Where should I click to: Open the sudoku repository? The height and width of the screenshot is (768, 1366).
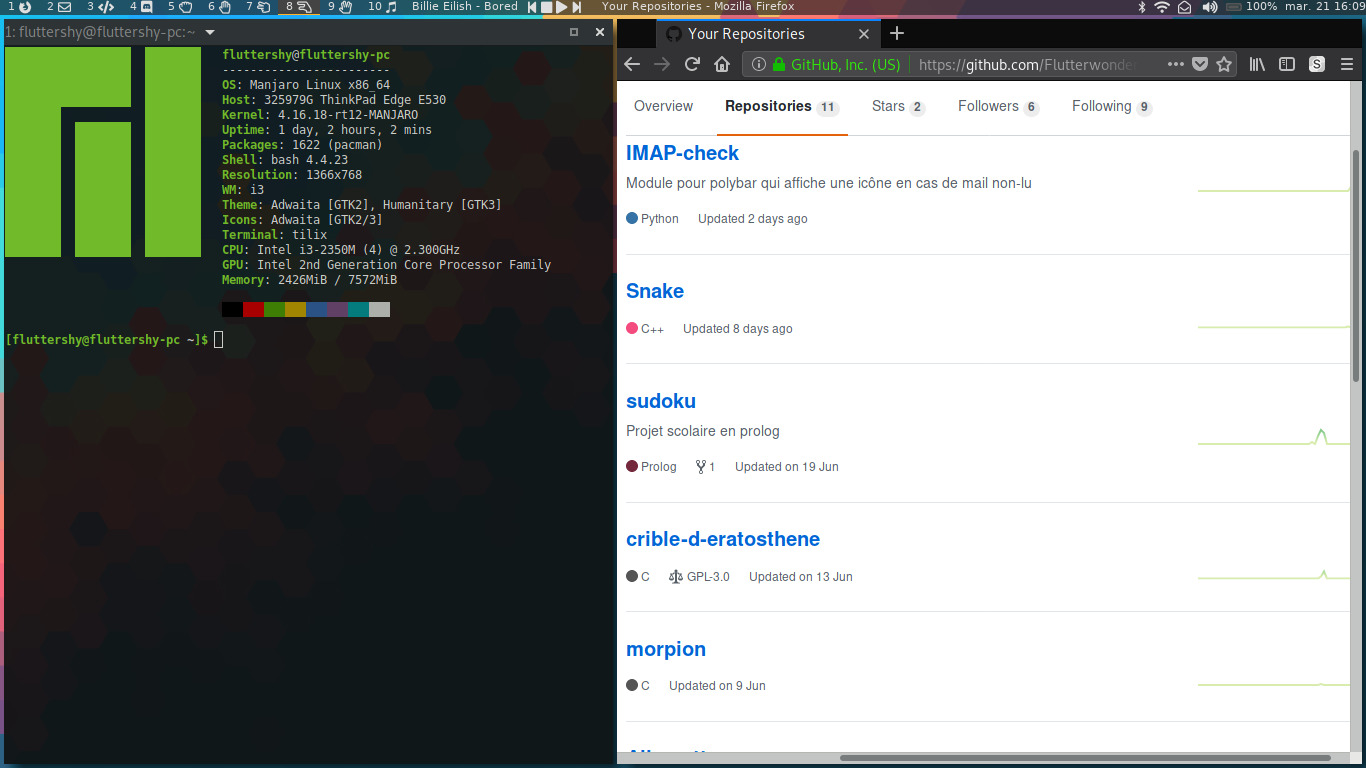tap(661, 401)
